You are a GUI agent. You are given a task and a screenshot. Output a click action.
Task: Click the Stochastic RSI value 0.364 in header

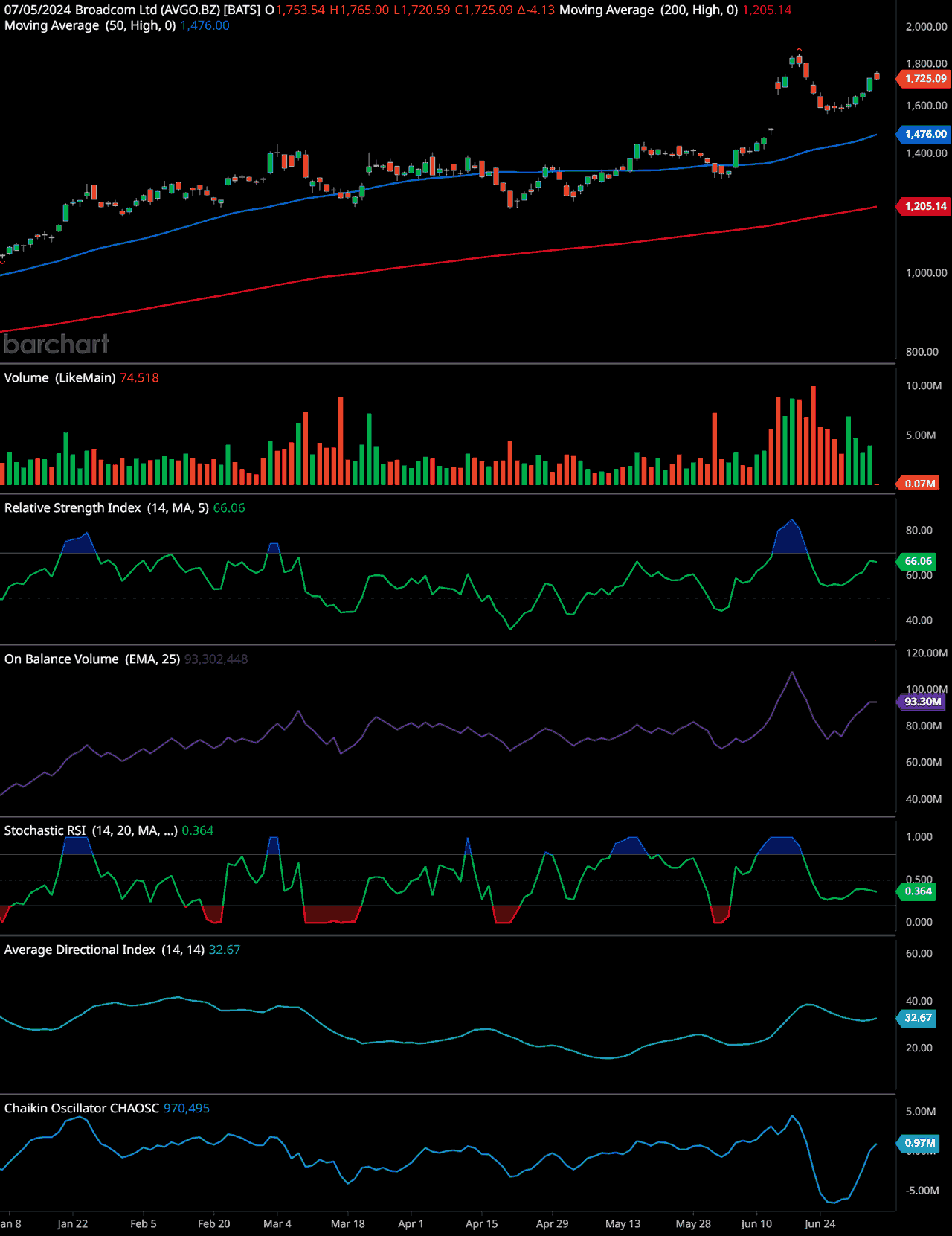tap(198, 830)
